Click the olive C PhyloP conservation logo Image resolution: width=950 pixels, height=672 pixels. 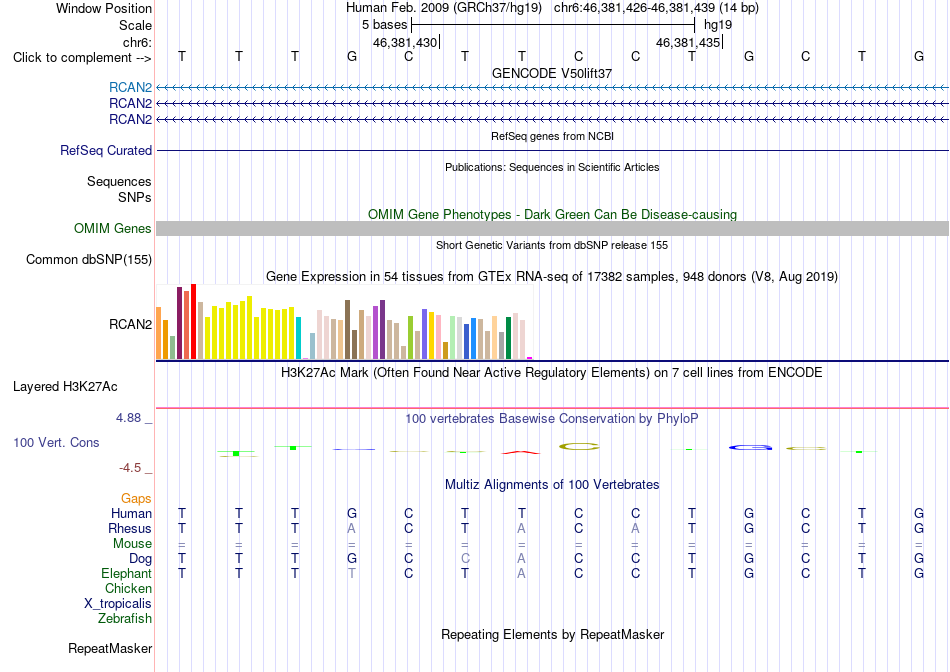[579, 447]
